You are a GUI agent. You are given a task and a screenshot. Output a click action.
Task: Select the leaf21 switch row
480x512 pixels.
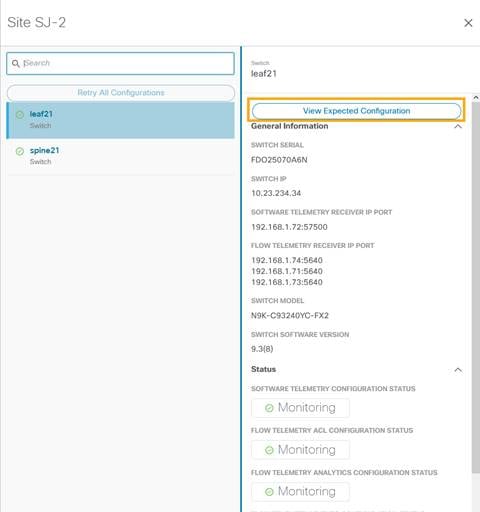[120, 120]
